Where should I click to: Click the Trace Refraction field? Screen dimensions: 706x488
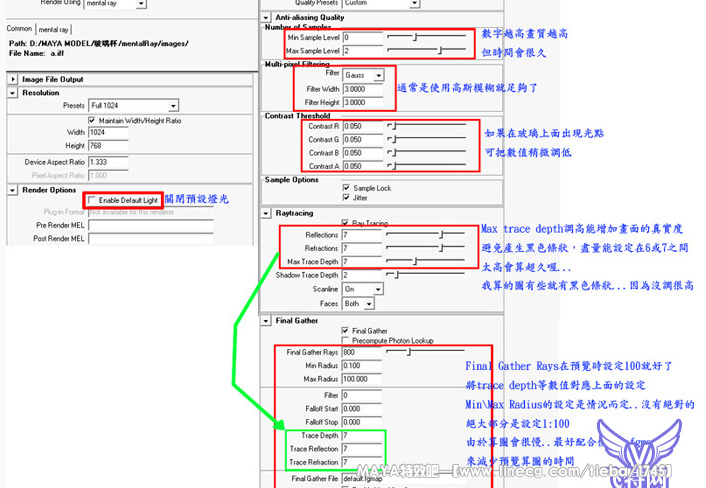[362, 462]
